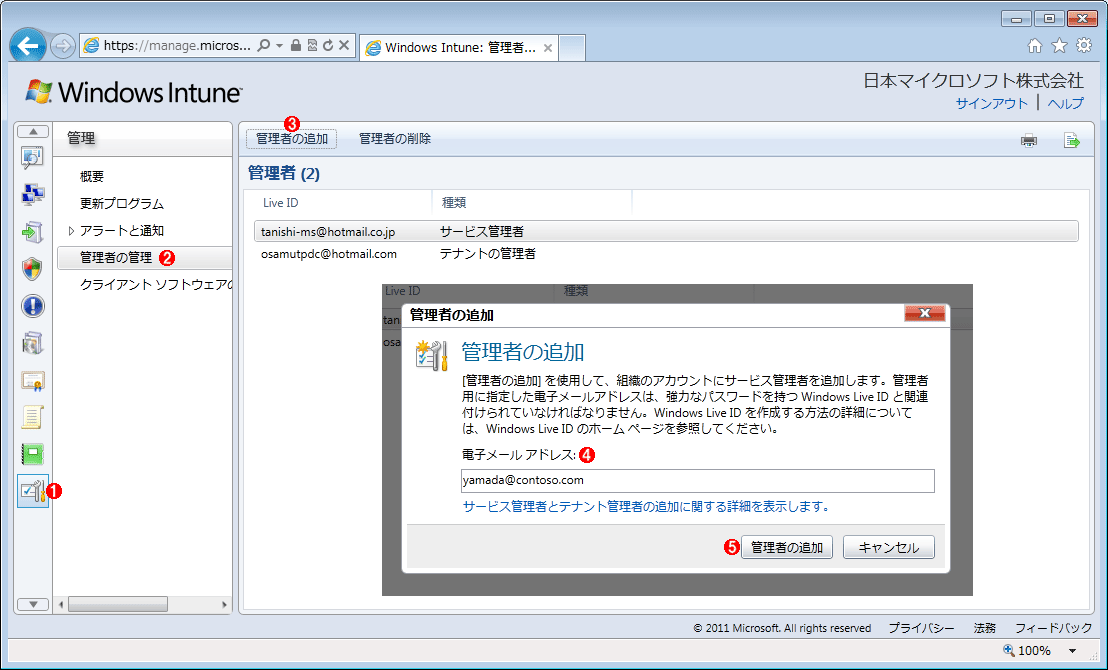The height and width of the screenshot is (670, 1108).
Task: Select the tanishi-ms@hotmail.co.jp row
Action: point(666,231)
